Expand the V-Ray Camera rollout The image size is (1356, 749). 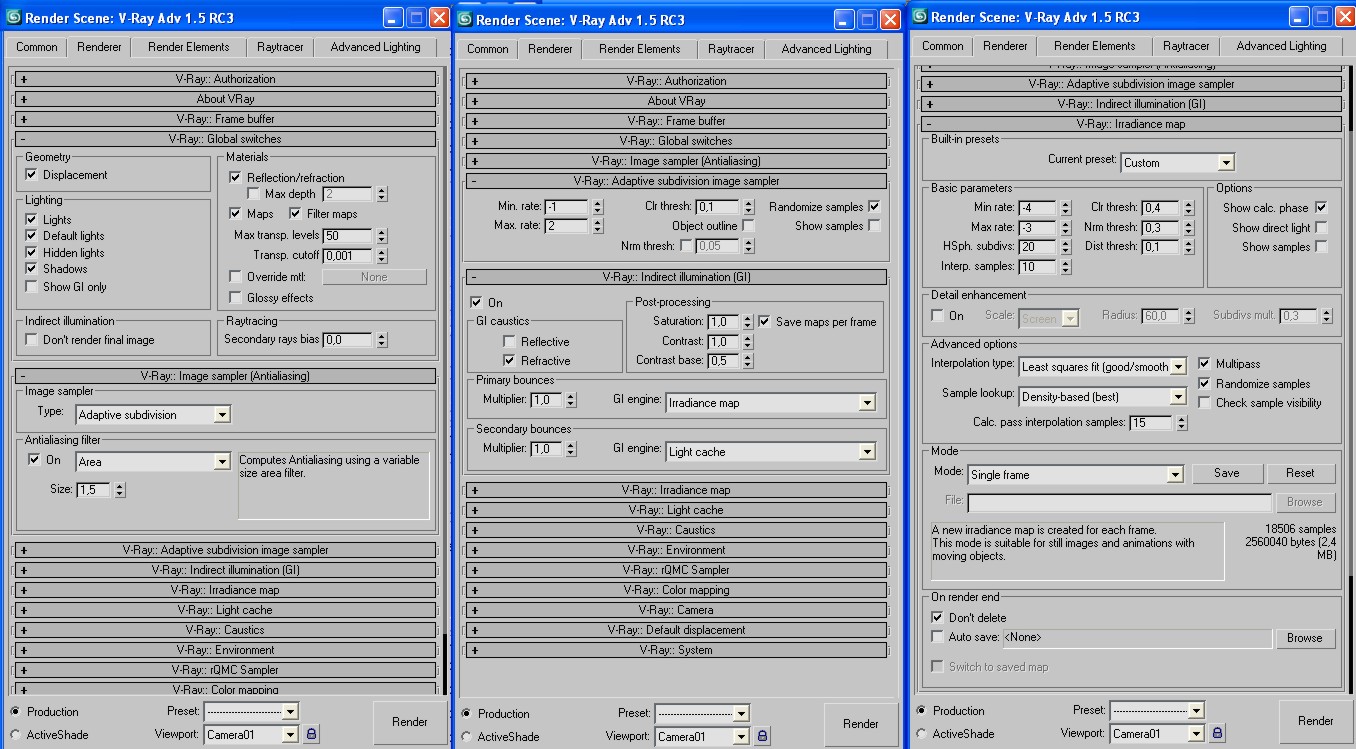click(676, 610)
